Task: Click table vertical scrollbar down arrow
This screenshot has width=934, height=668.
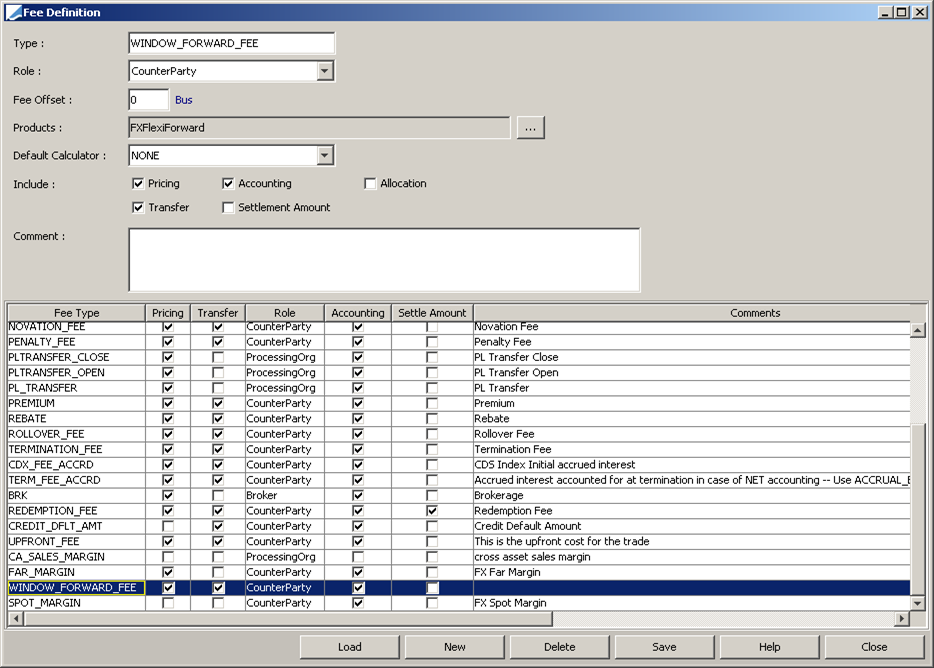Action: click(917, 603)
